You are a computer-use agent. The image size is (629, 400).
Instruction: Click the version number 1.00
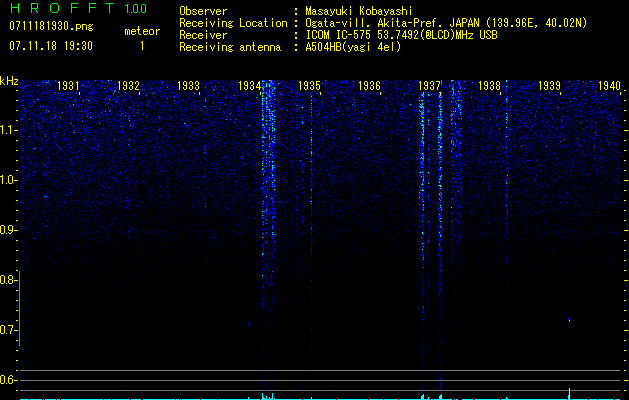pyautogui.click(x=135, y=9)
